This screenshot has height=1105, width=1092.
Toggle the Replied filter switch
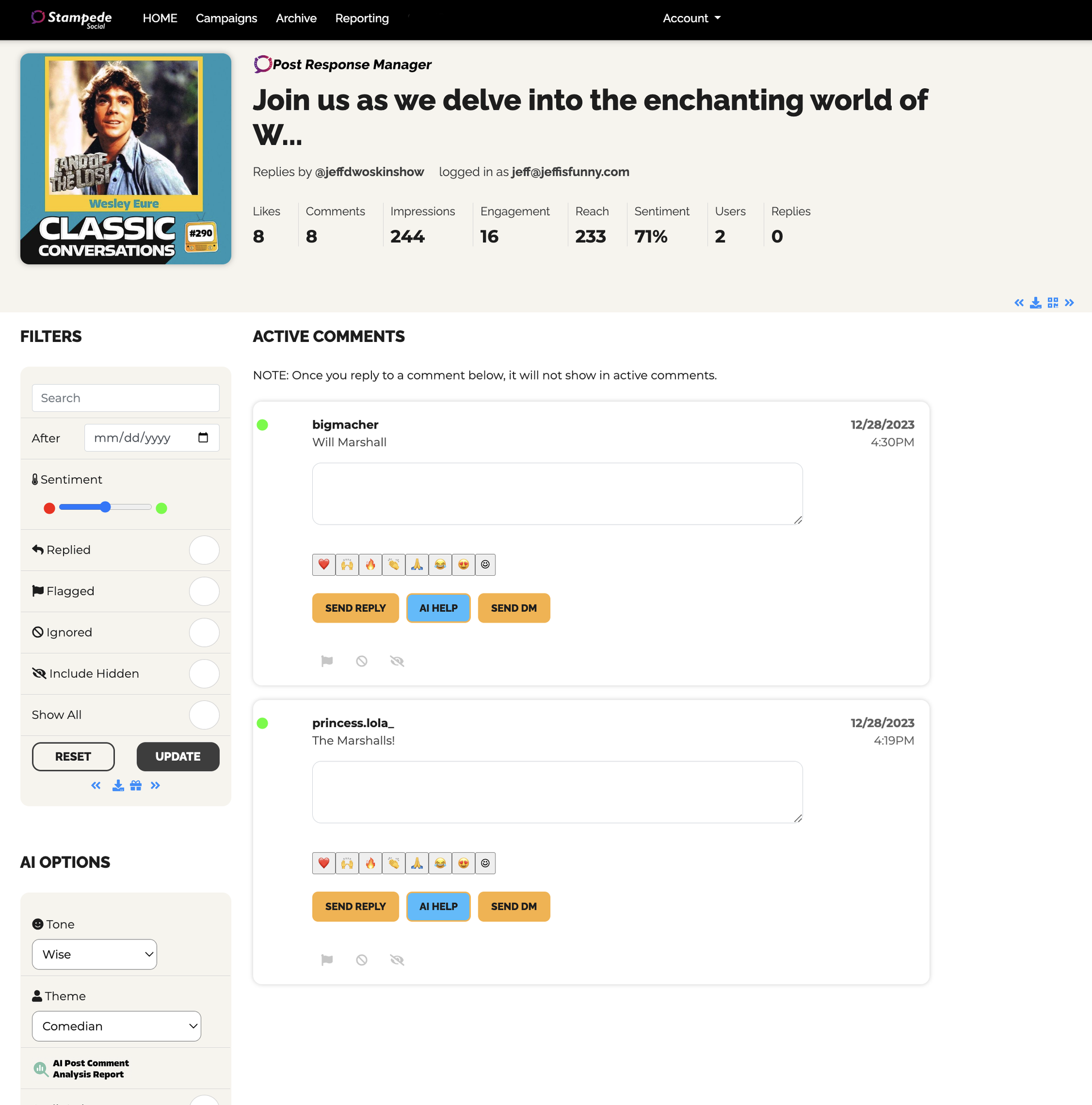tap(204, 549)
